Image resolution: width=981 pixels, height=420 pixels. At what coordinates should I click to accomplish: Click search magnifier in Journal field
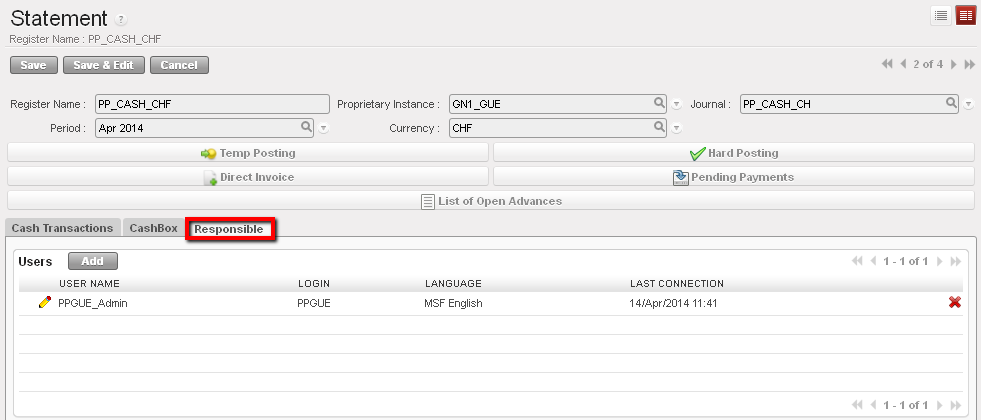coord(951,103)
